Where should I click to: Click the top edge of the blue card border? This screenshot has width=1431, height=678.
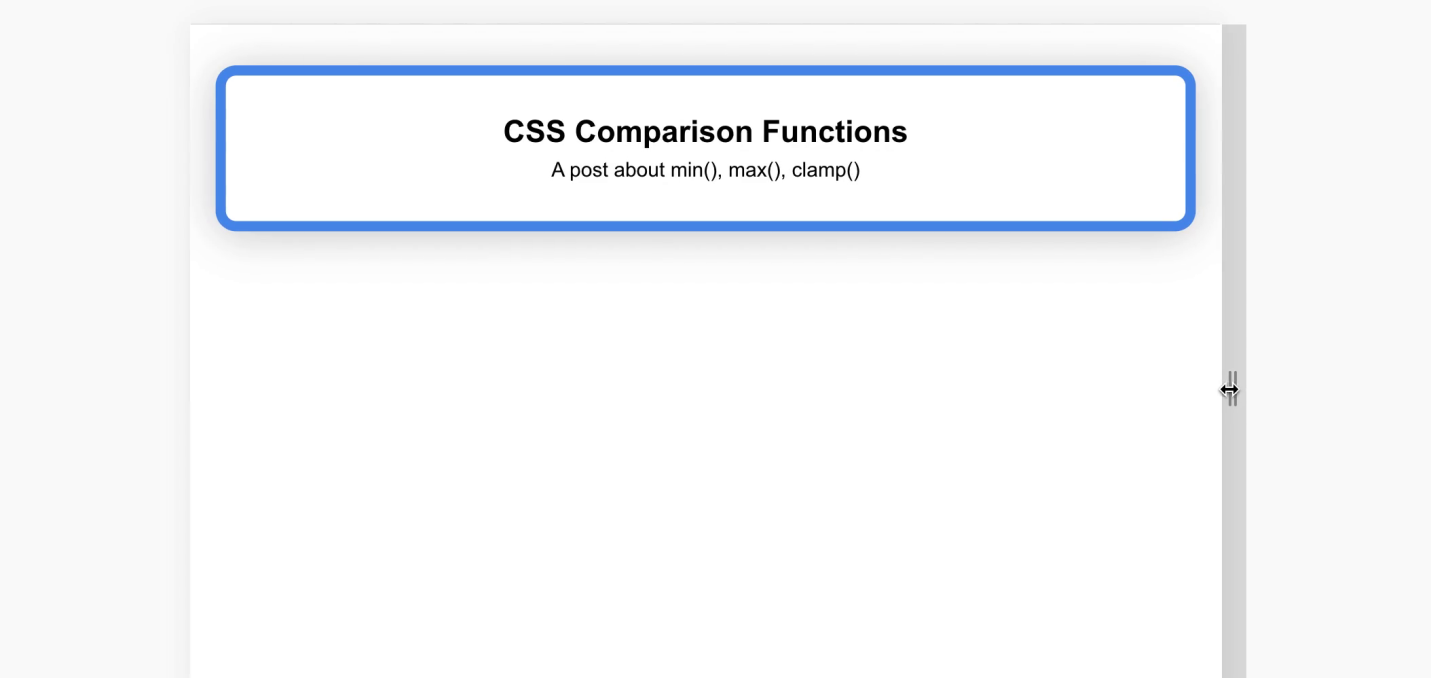705,71
